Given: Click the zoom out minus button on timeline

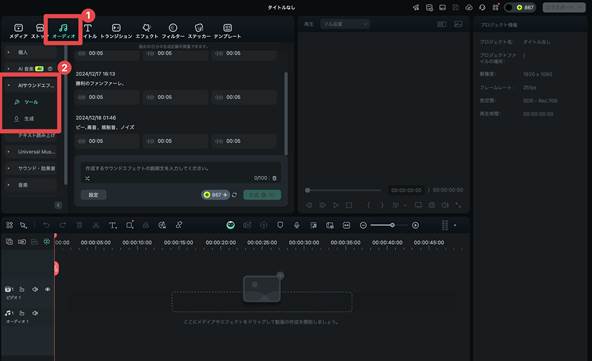Looking at the screenshot, I should [x=363, y=225].
